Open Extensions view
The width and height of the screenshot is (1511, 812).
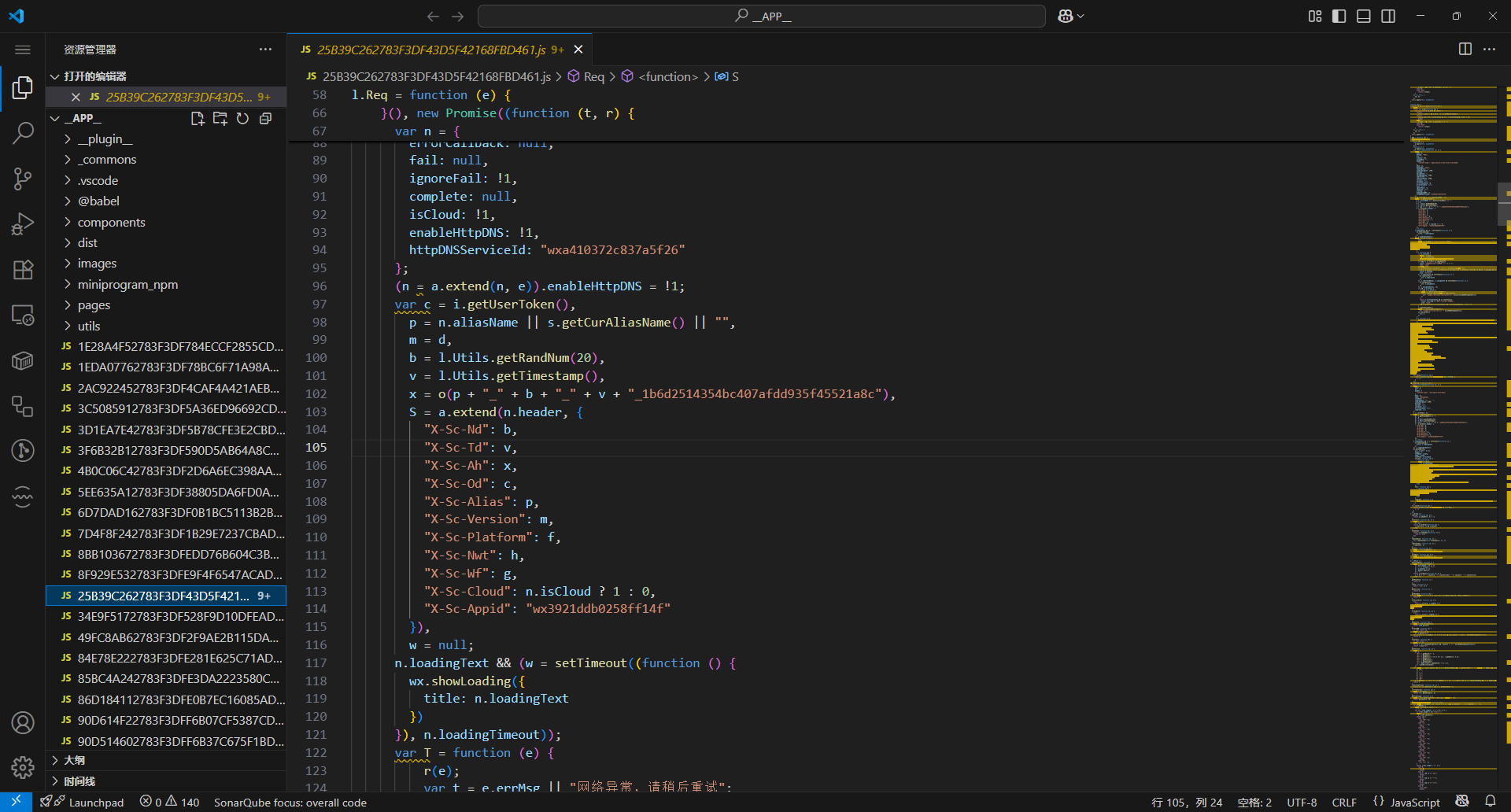[x=23, y=270]
